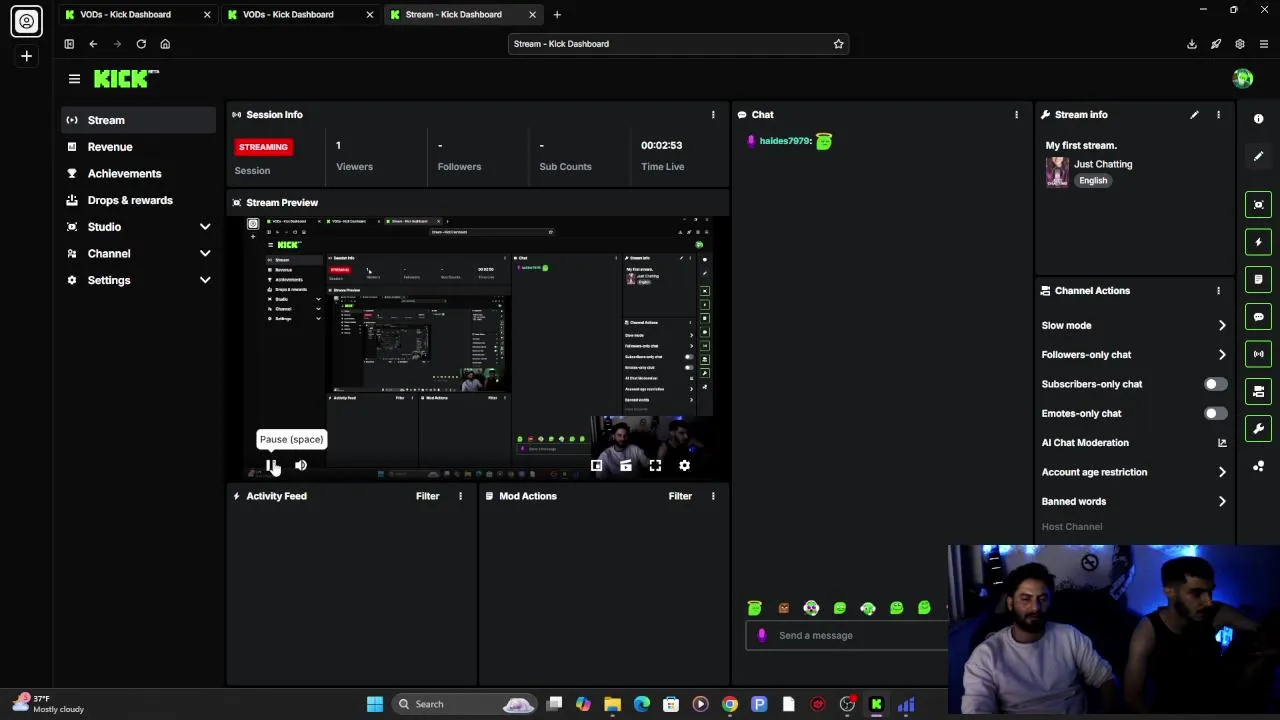This screenshot has height=720, width=1280.
Task: Expand Slow mode options
Action: [1222, 325]
